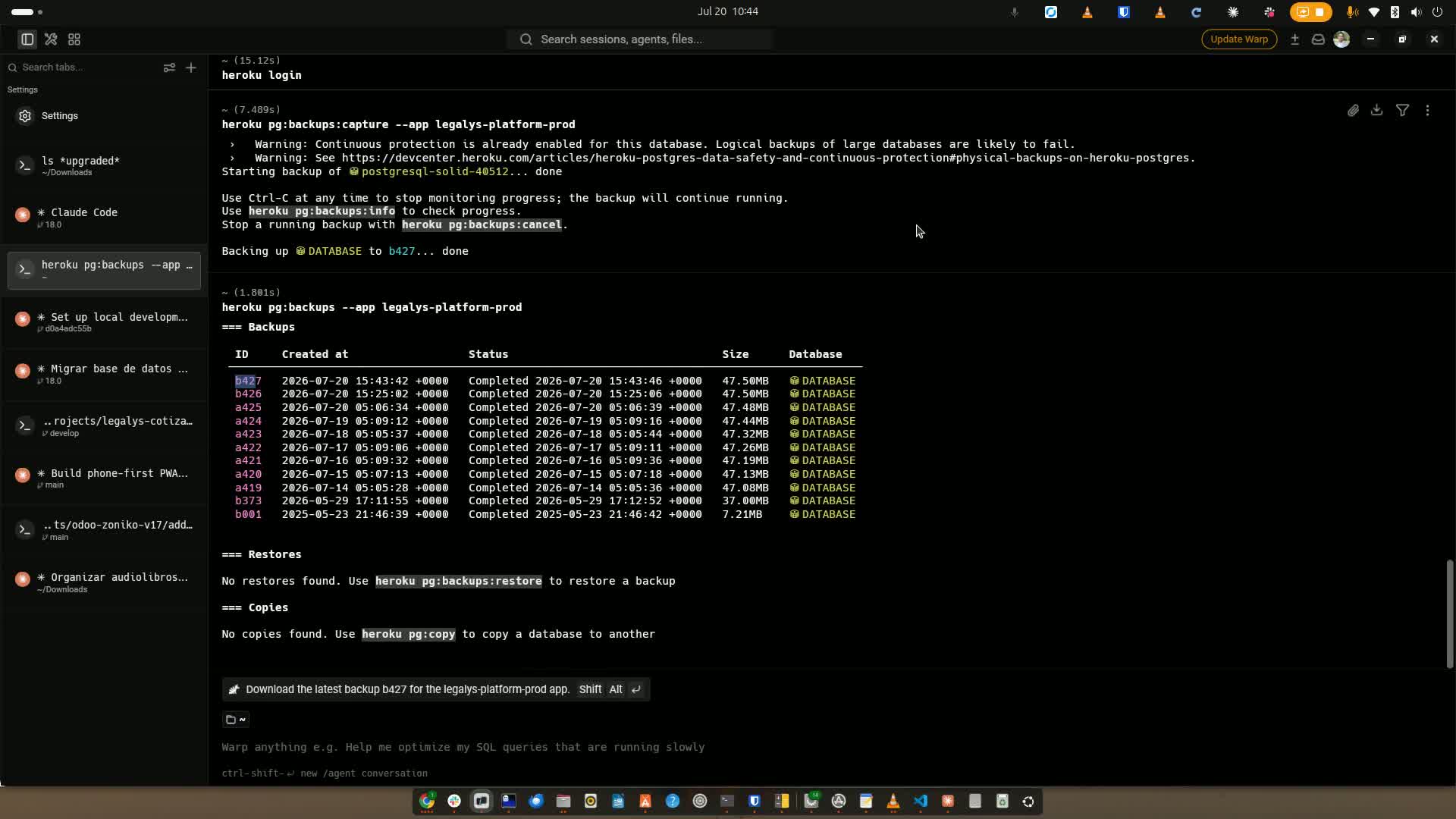Image resolution: width=1456 pixels, height=819 pixels.
Task: Click the 'heroku login' command block
Action: pyautogui.click(x=261, y=75)
